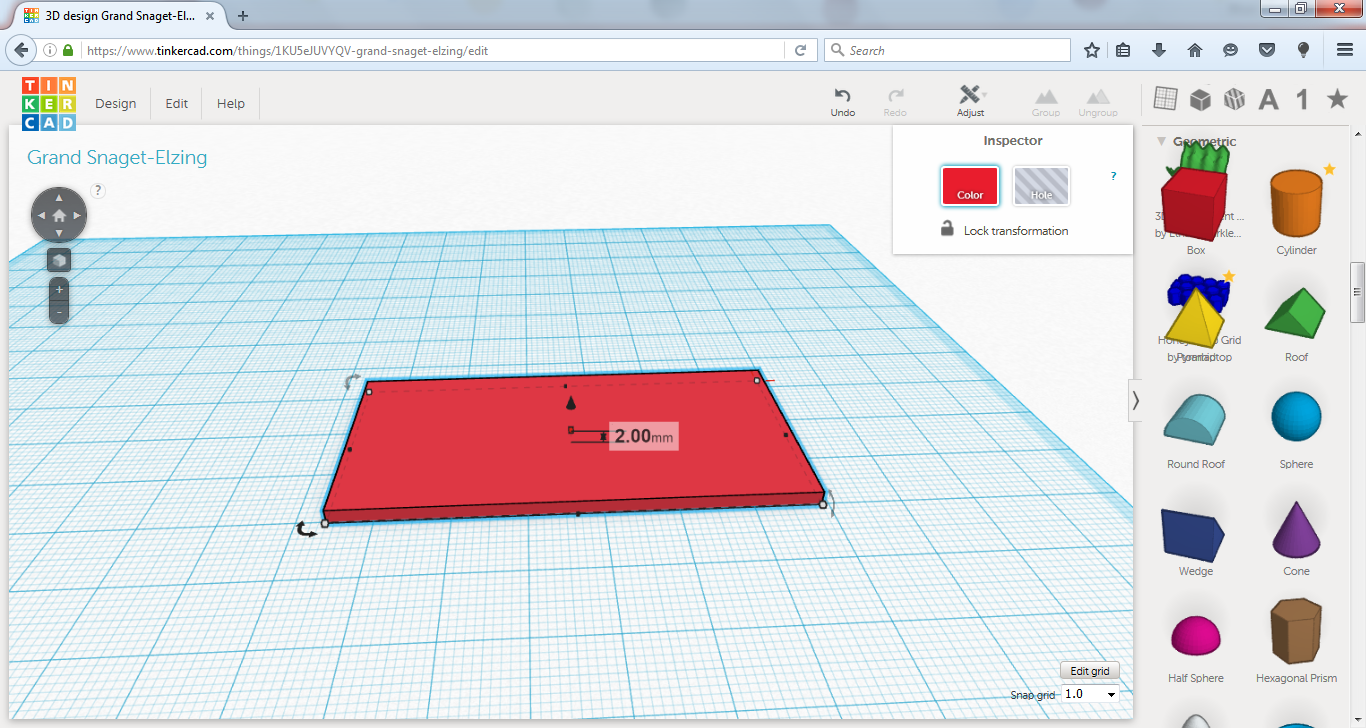The height and width of the screenshot is (728, 1366).
Task: Open the letters category icon A
Action: coord(1268,99)
